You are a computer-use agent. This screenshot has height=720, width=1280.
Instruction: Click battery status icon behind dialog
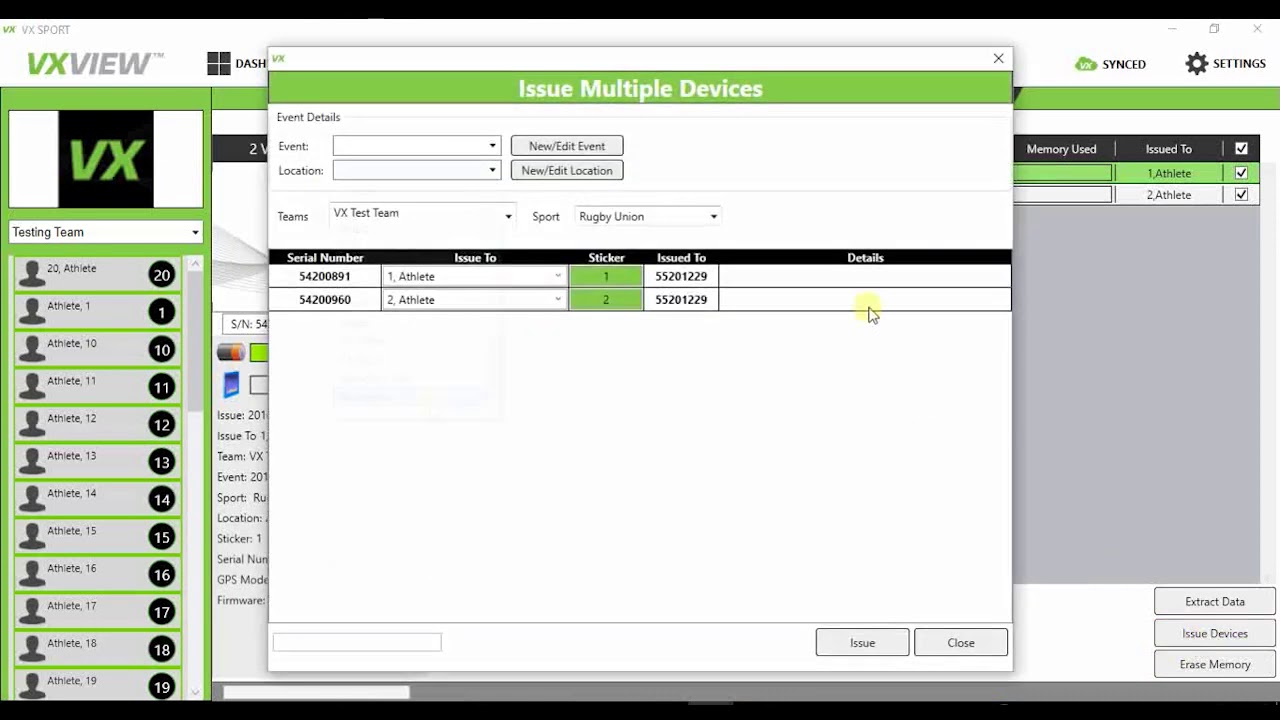pyautogui.click(x=231, y=352)
